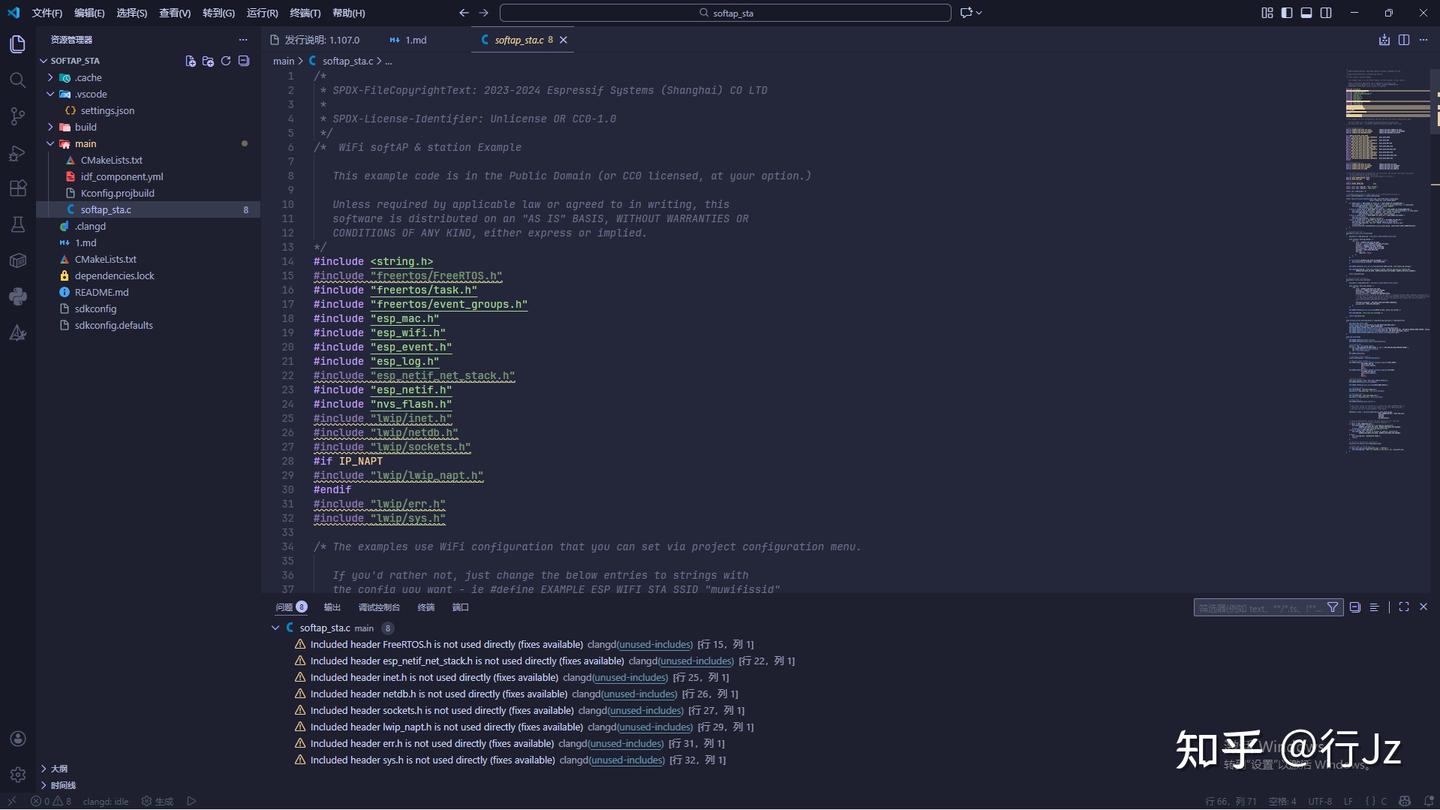Switch to the 调试控制台 panel tab
1440x810 pixels.
coord(379,607)
